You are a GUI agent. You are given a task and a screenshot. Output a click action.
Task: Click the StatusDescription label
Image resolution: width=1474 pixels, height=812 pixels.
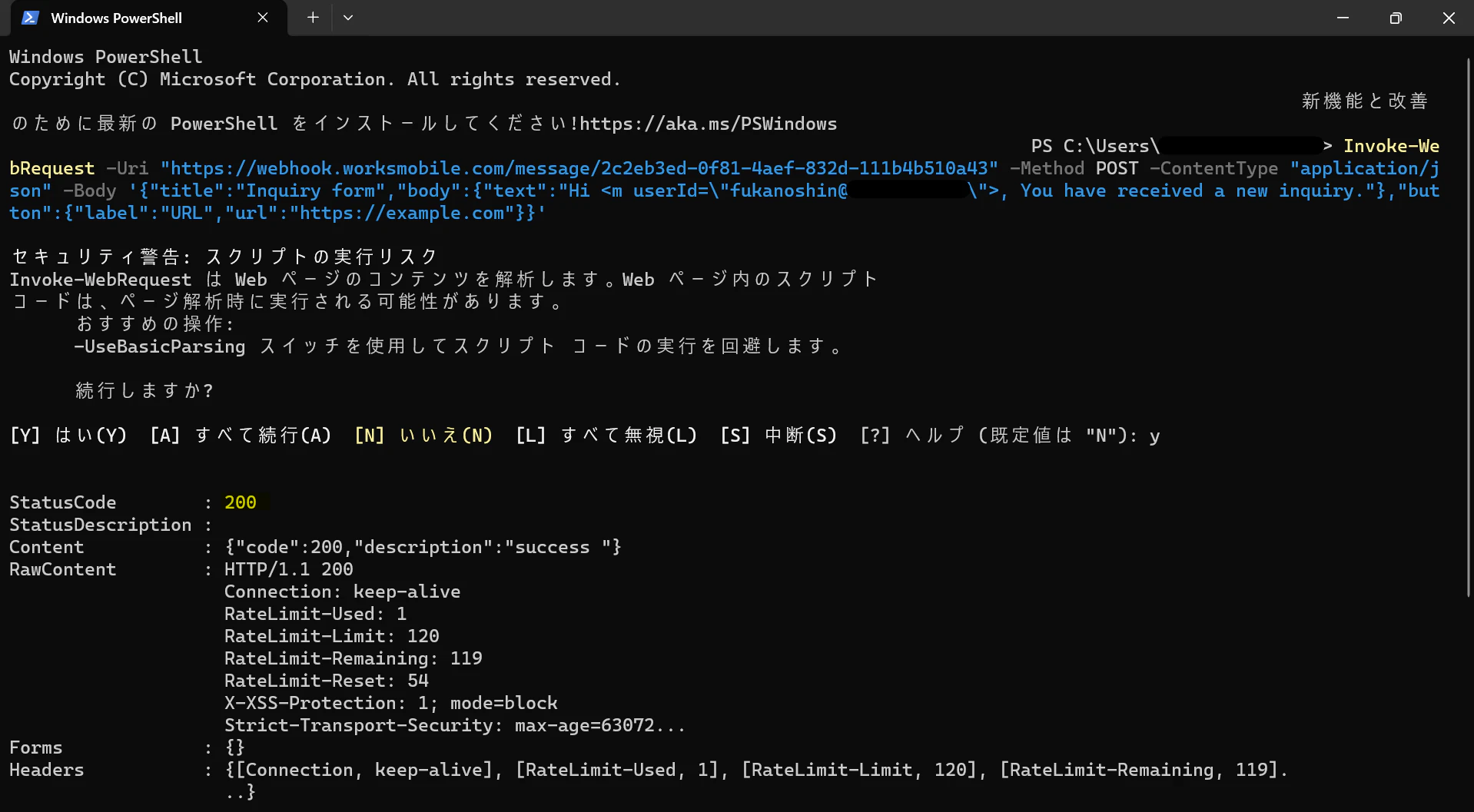click(101, 525)
